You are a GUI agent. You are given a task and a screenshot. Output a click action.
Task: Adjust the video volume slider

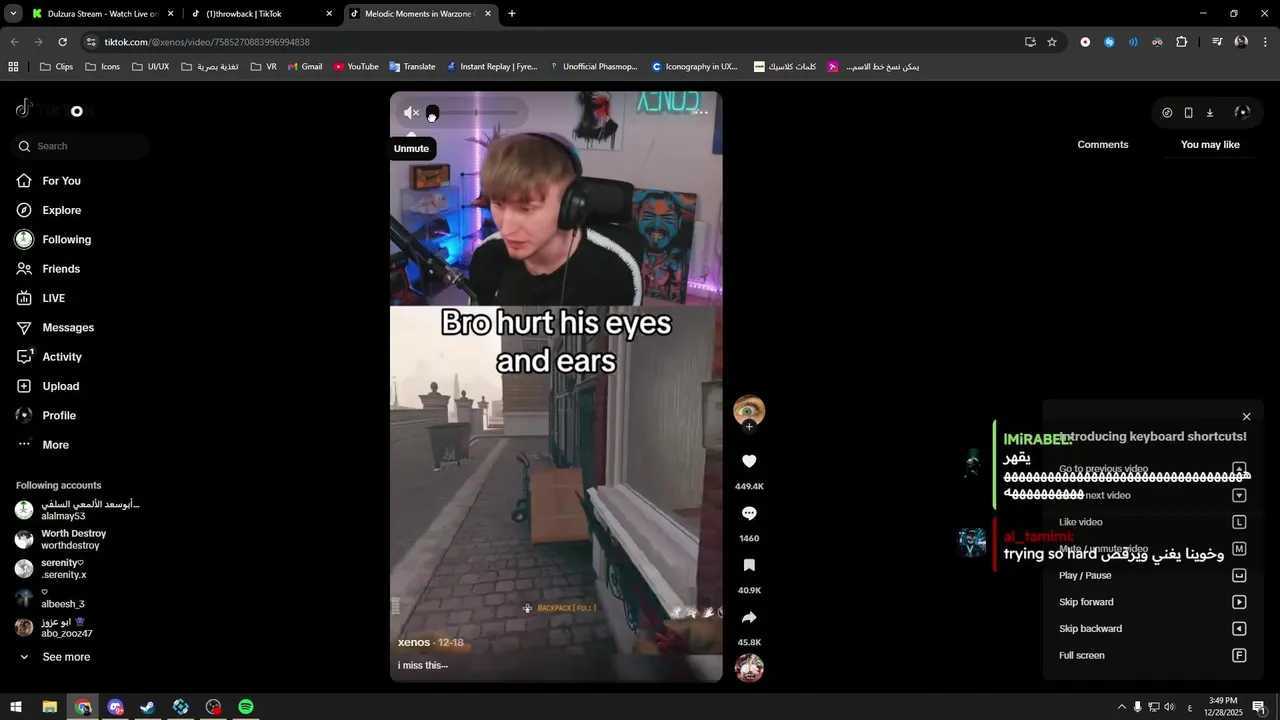[477, 112]
